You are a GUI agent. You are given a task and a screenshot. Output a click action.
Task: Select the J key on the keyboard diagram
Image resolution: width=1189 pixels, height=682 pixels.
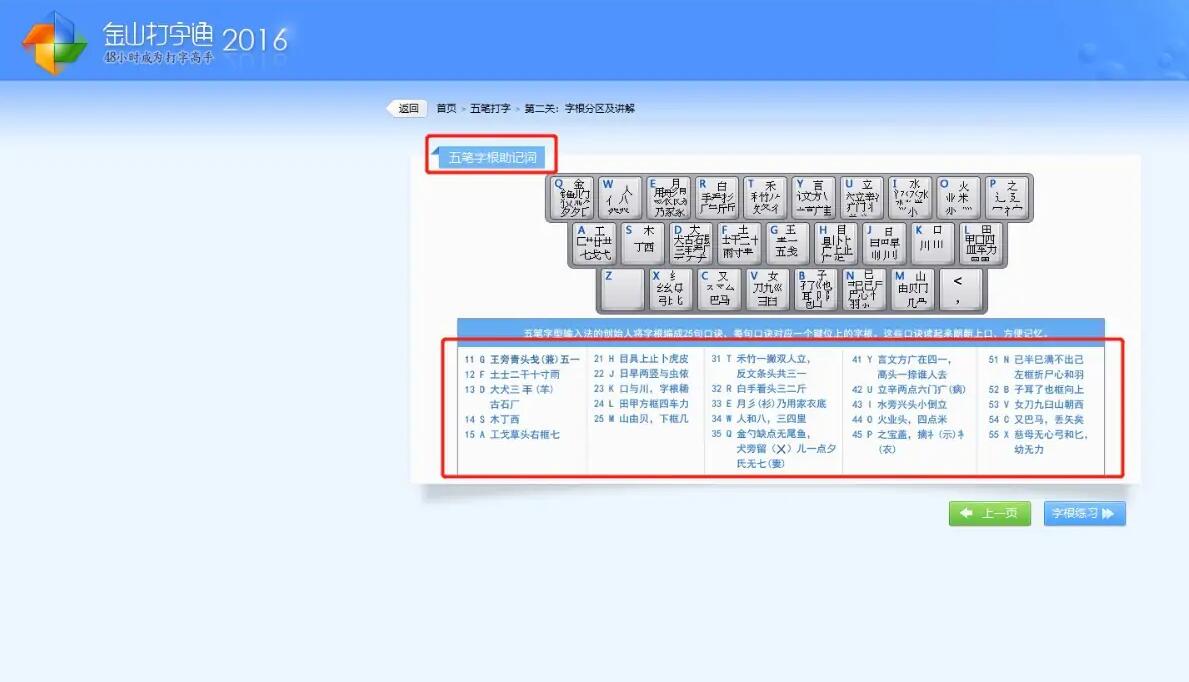(x=885, y=244)
